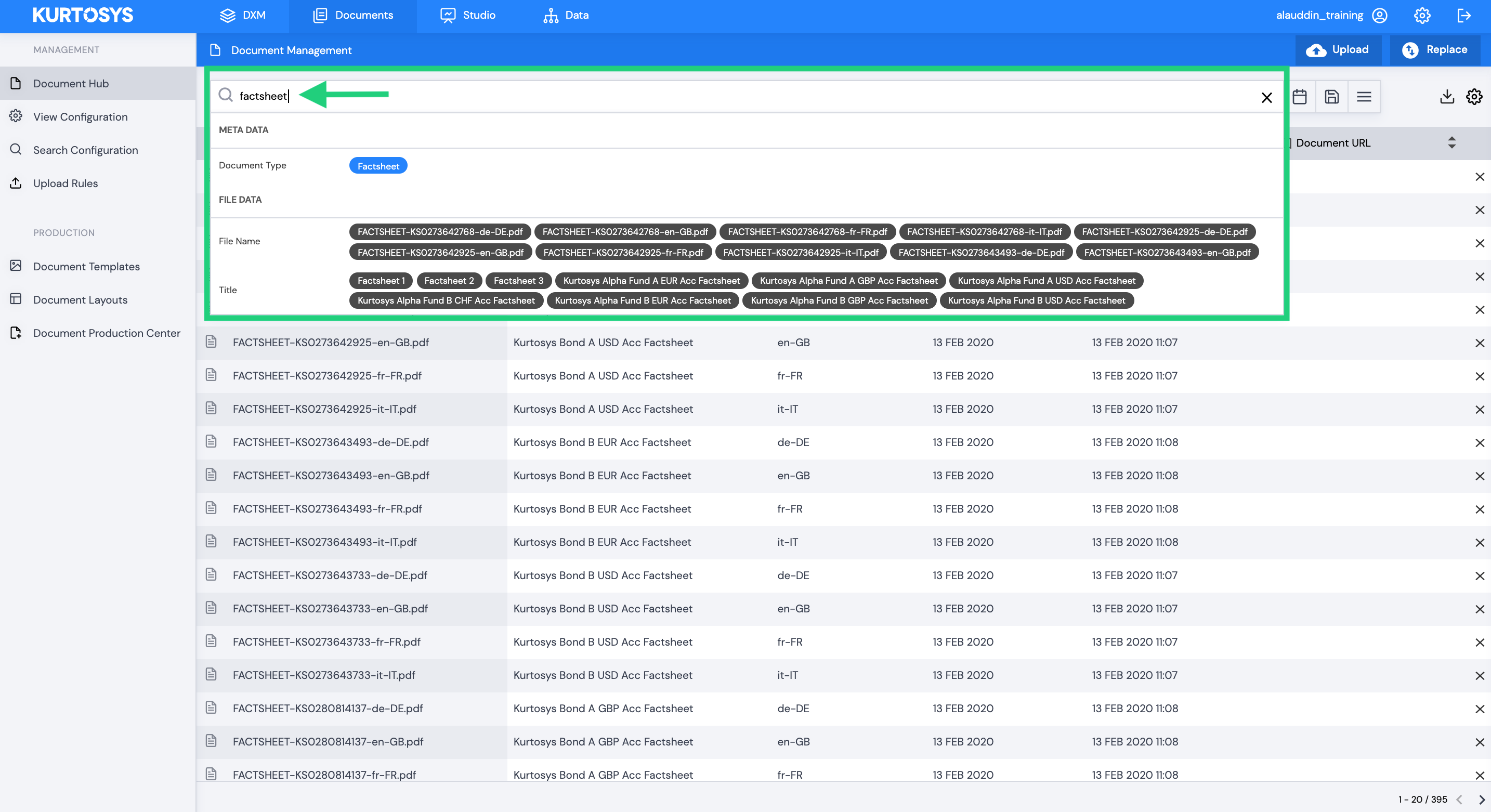Open the Data tab
Image resolution: width=1491 pixels, height=812 pixels.
coord(566,16)
